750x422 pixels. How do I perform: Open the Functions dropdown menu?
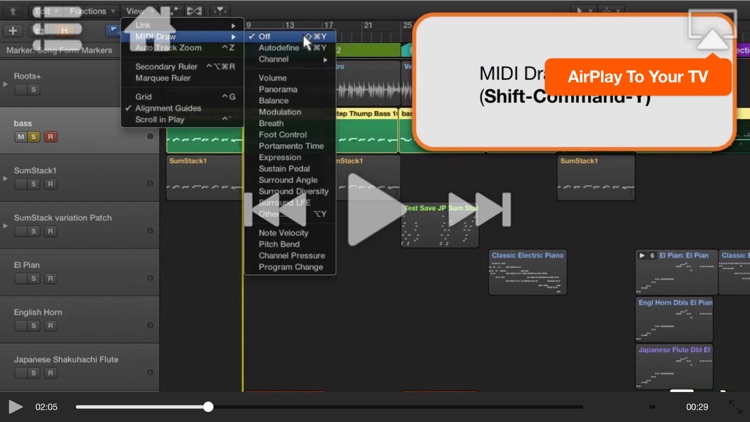(x=92, y=11)
